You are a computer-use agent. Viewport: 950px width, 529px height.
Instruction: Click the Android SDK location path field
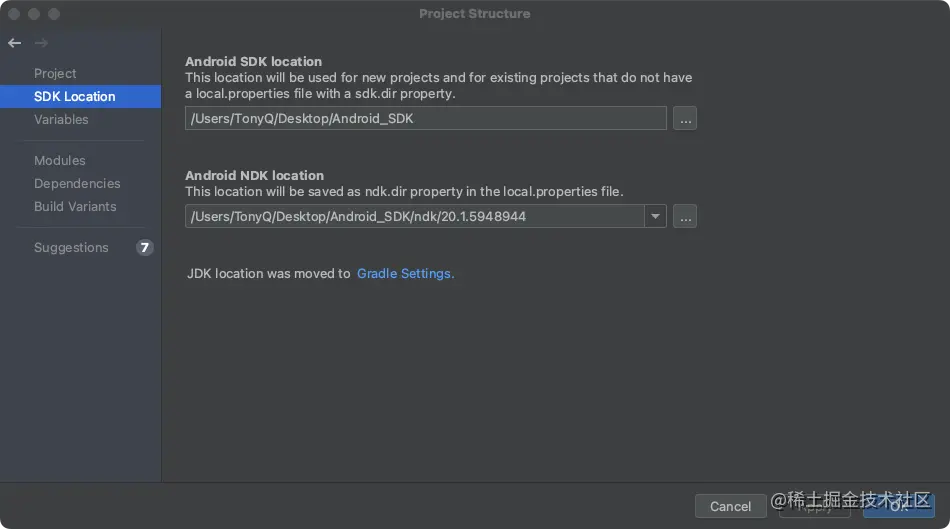[x=425, y=118]
